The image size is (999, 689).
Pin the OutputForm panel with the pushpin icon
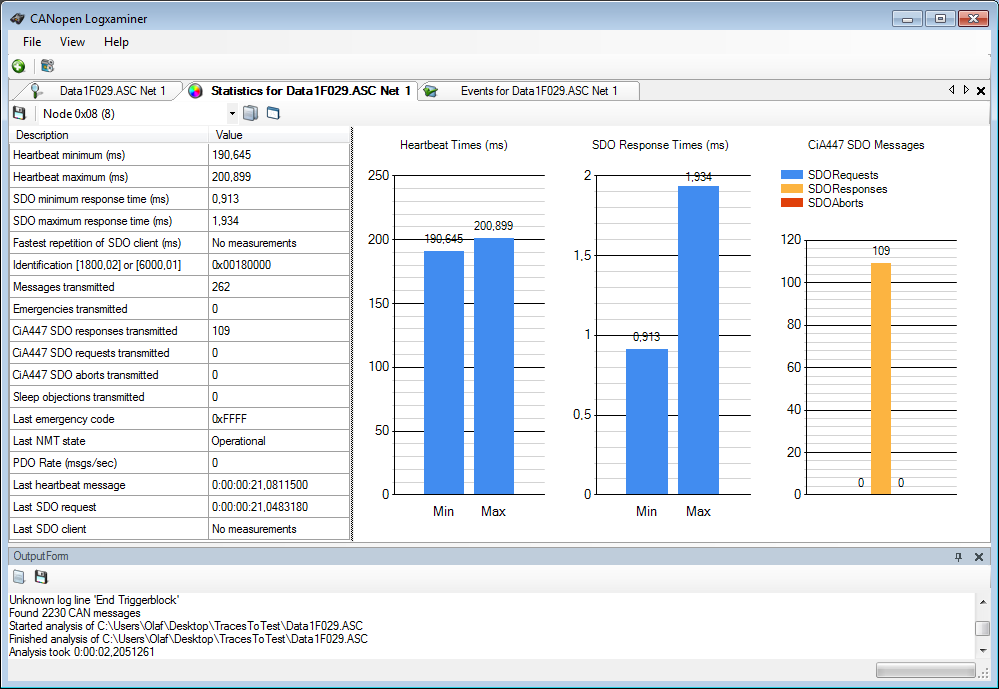click(x=958, y=556)
